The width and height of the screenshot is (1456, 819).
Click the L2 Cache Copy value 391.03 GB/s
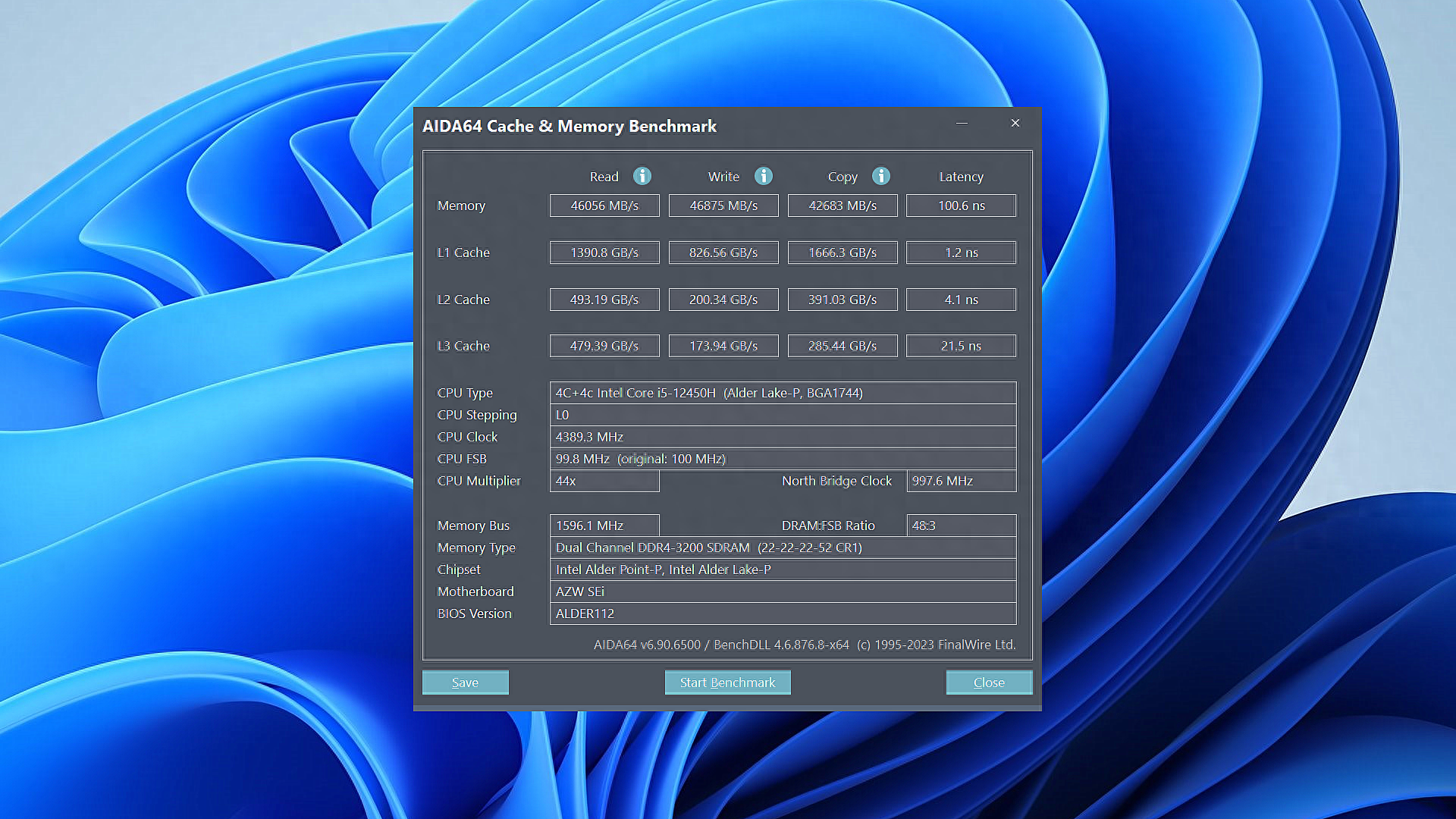coord(843,300)
